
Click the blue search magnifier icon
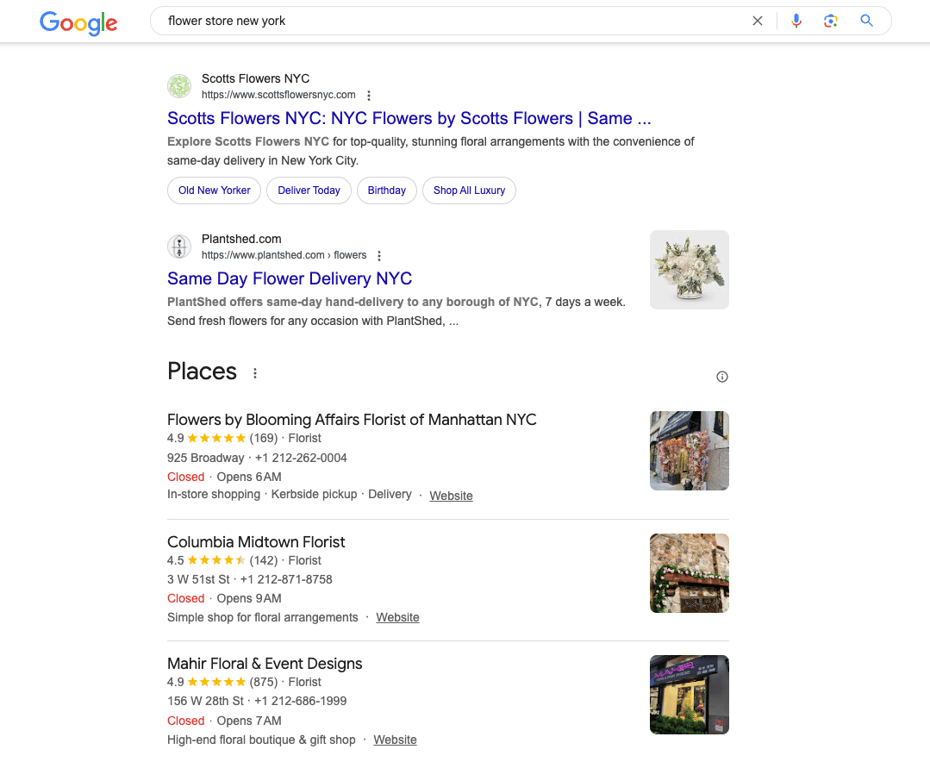[866, 20]
